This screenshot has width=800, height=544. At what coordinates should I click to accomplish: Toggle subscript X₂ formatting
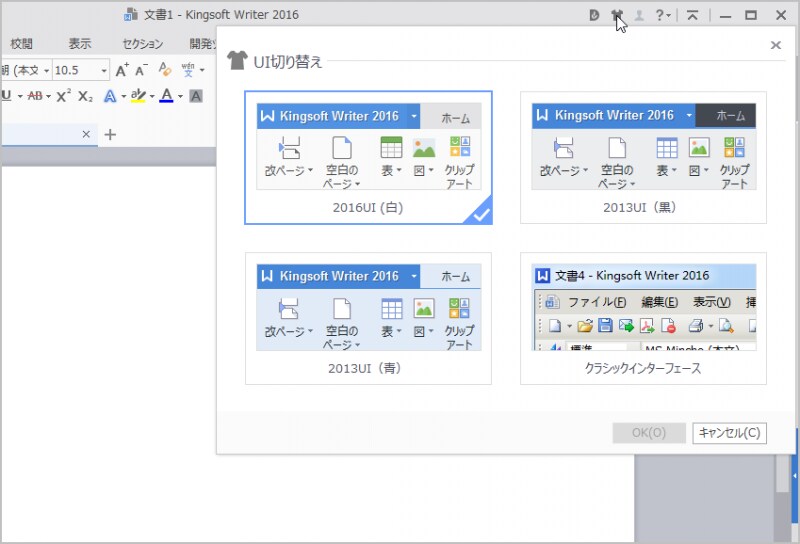pos(86,96)
